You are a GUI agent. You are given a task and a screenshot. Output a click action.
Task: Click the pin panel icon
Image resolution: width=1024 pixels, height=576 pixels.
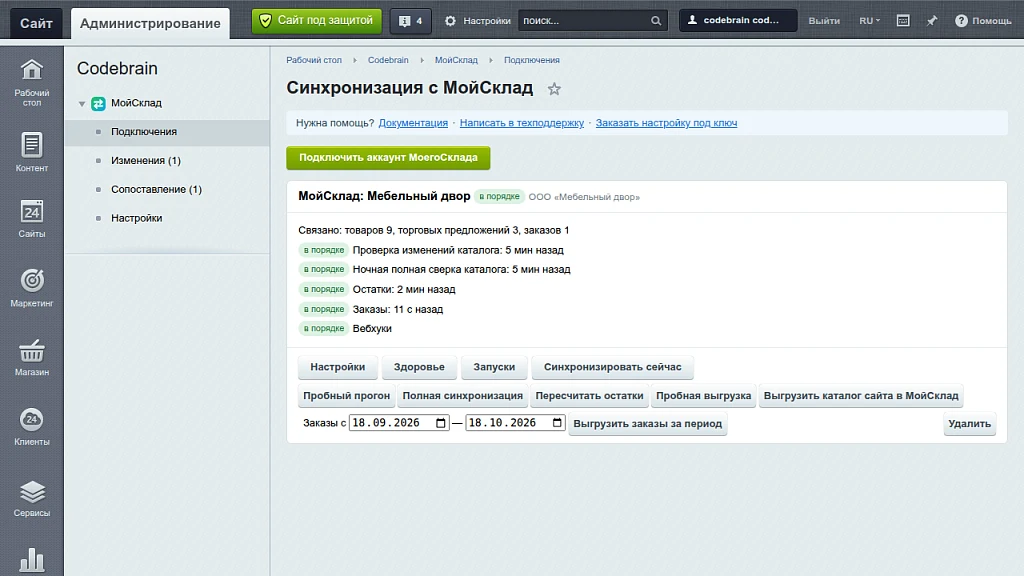(x=932, y=21)
